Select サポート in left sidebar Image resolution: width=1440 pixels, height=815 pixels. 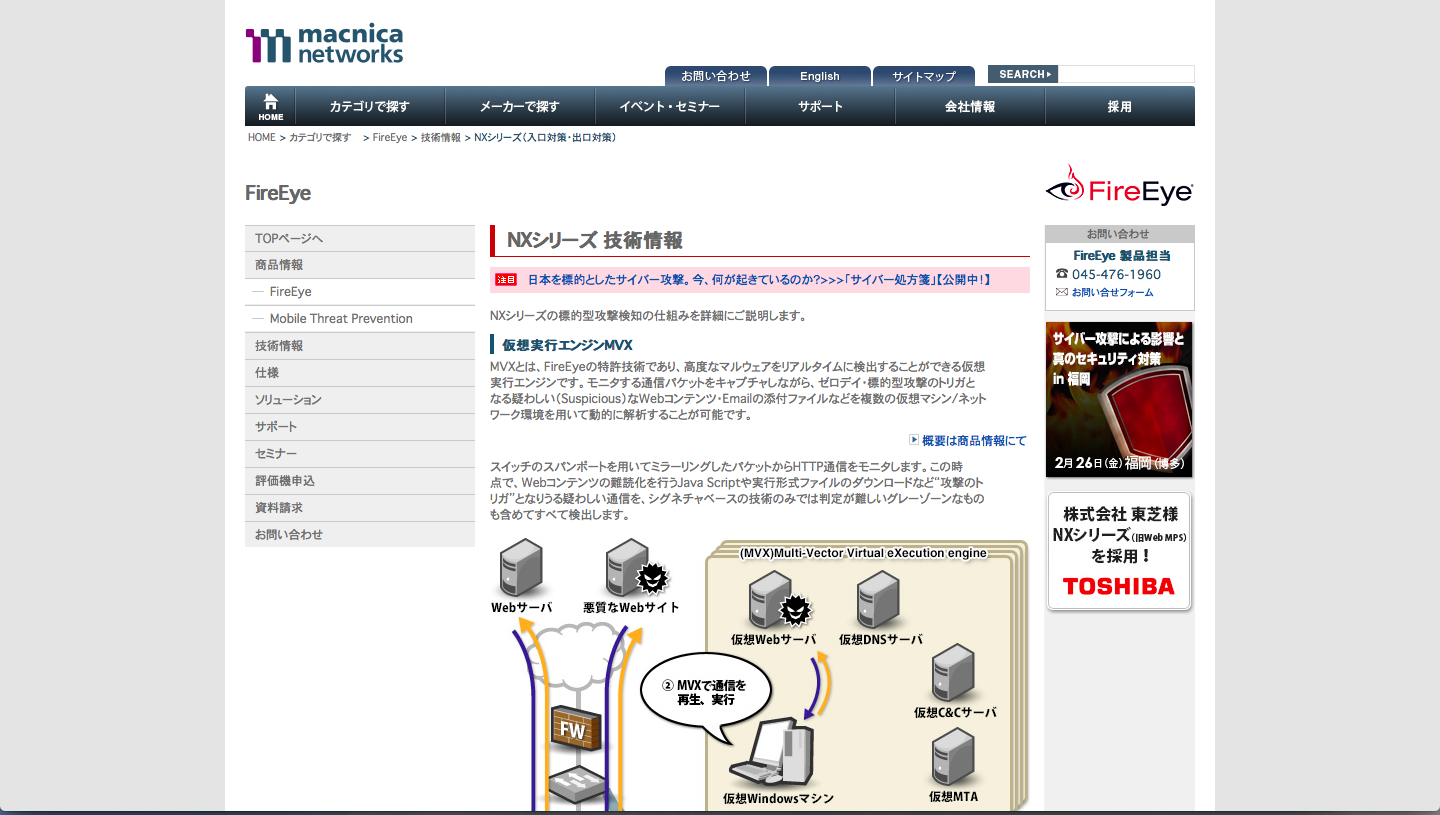pyautogui.click(x=360, y=427)
